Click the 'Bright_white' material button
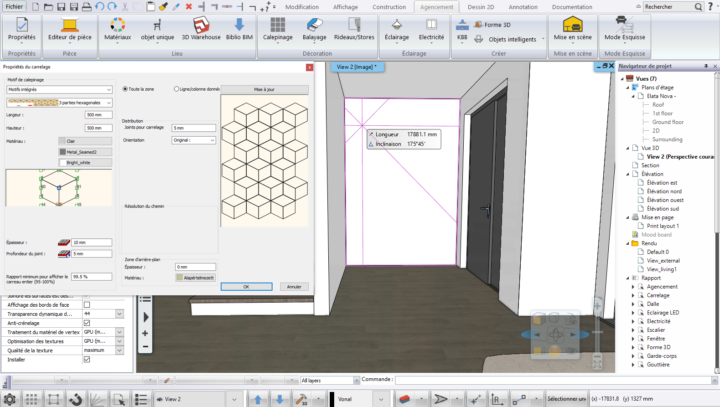 (x=85, y=163)
